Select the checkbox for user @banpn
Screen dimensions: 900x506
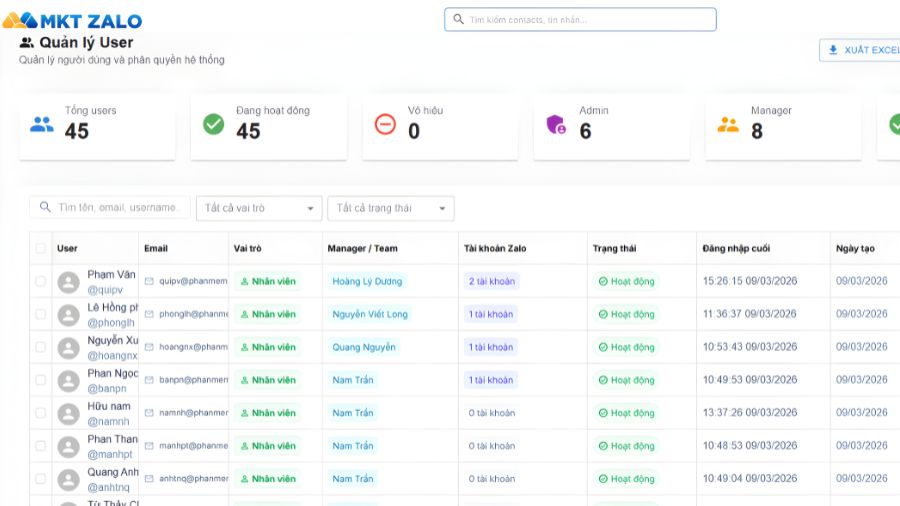tap(40, 381)
